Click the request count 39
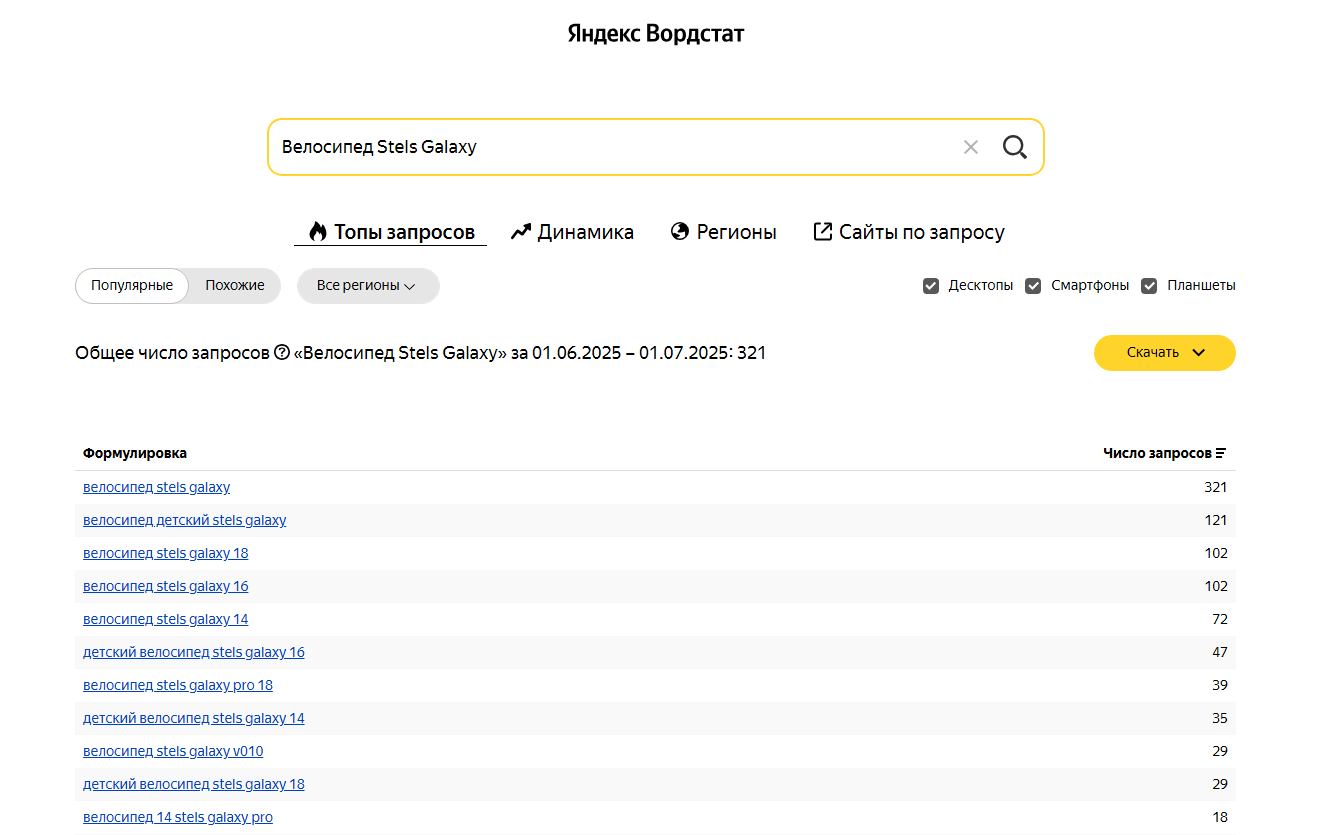Image resolution: width=1328 pixels, height=835 pixels. (x=1220, y=686)
